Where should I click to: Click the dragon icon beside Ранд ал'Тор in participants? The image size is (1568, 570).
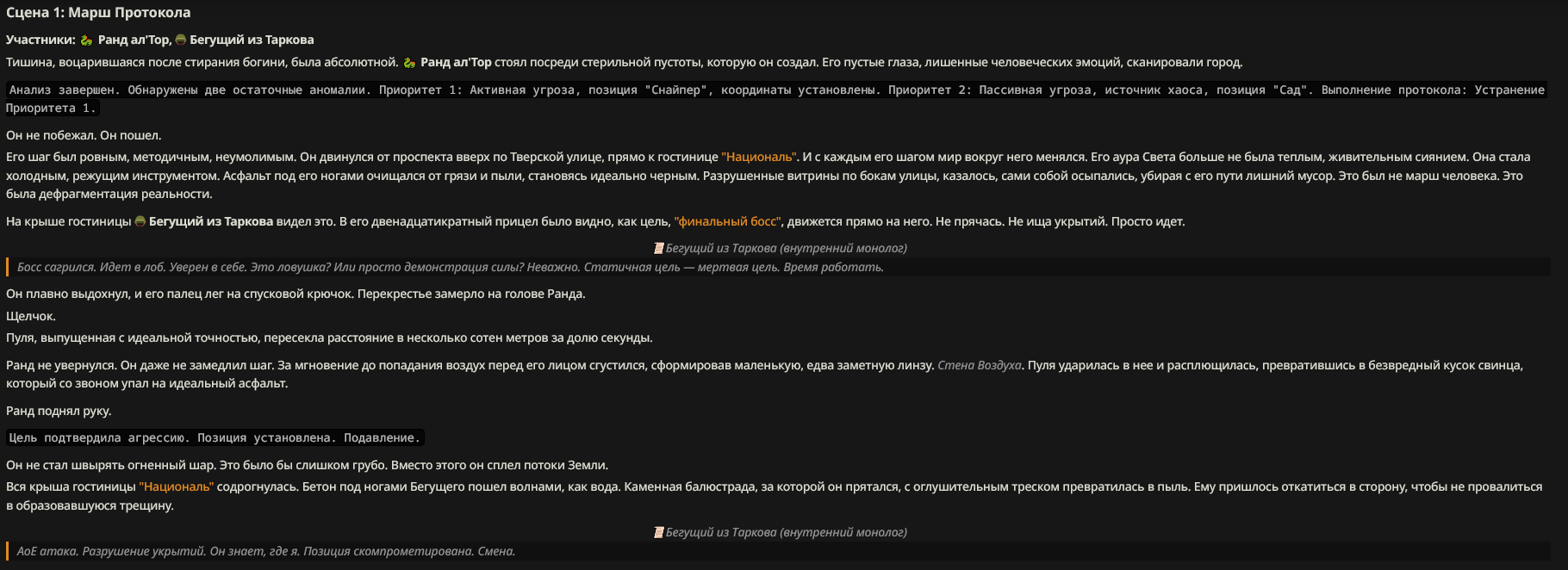[x=86, y=40]
